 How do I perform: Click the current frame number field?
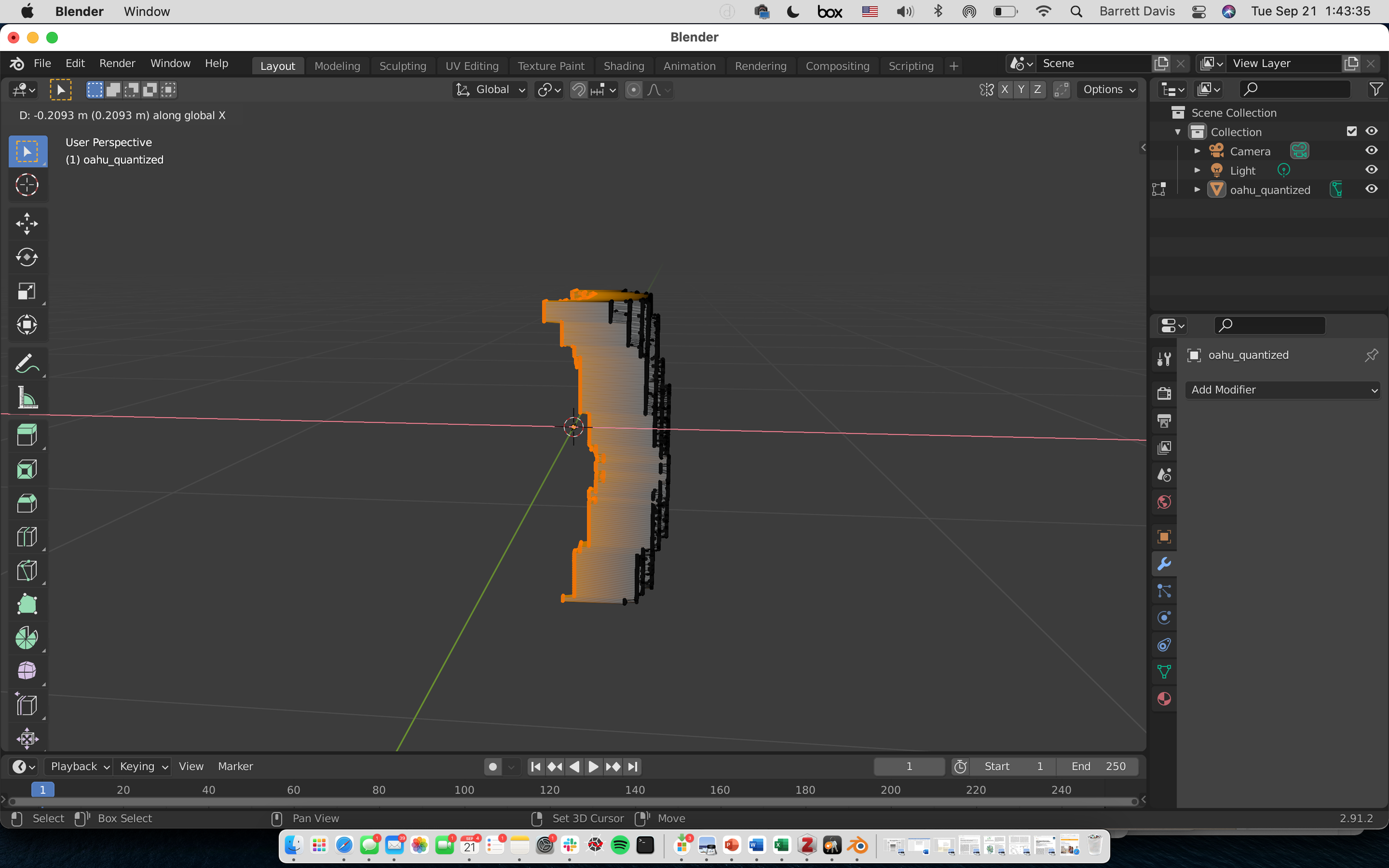[909, 766]
